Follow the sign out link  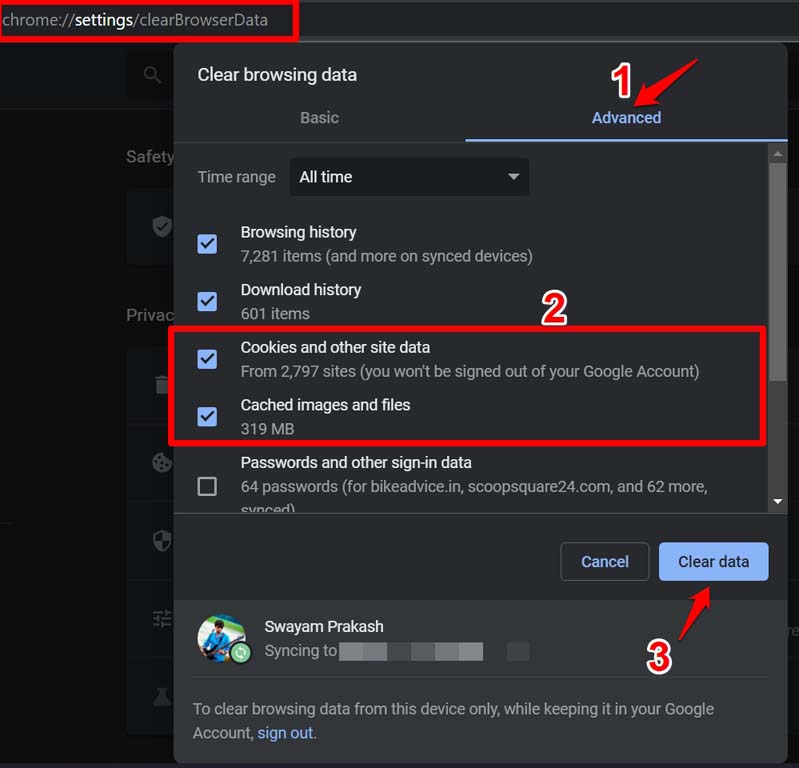click(285, 733)
